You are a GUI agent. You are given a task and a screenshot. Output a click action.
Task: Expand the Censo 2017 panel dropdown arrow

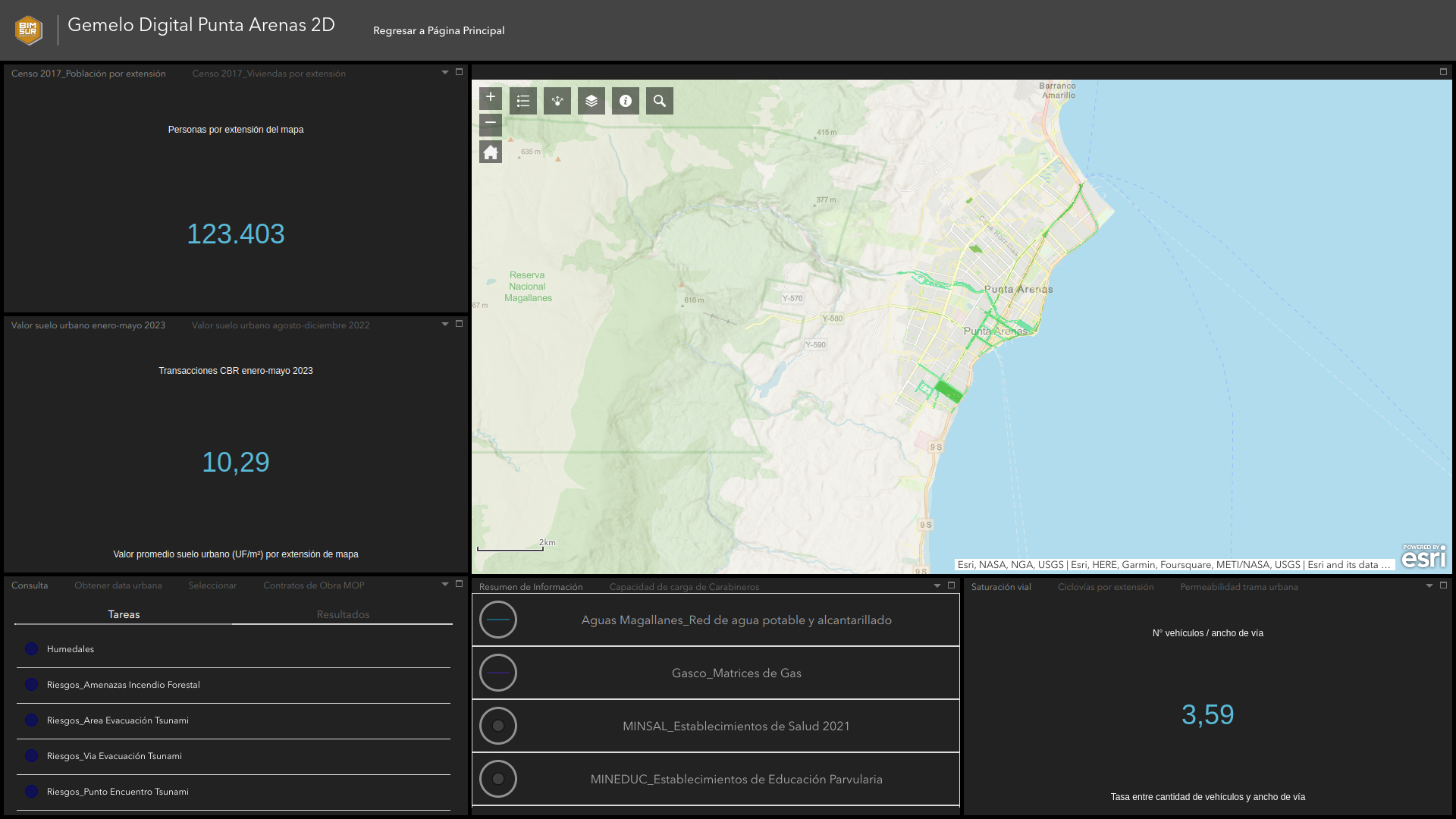coord(445,73)
